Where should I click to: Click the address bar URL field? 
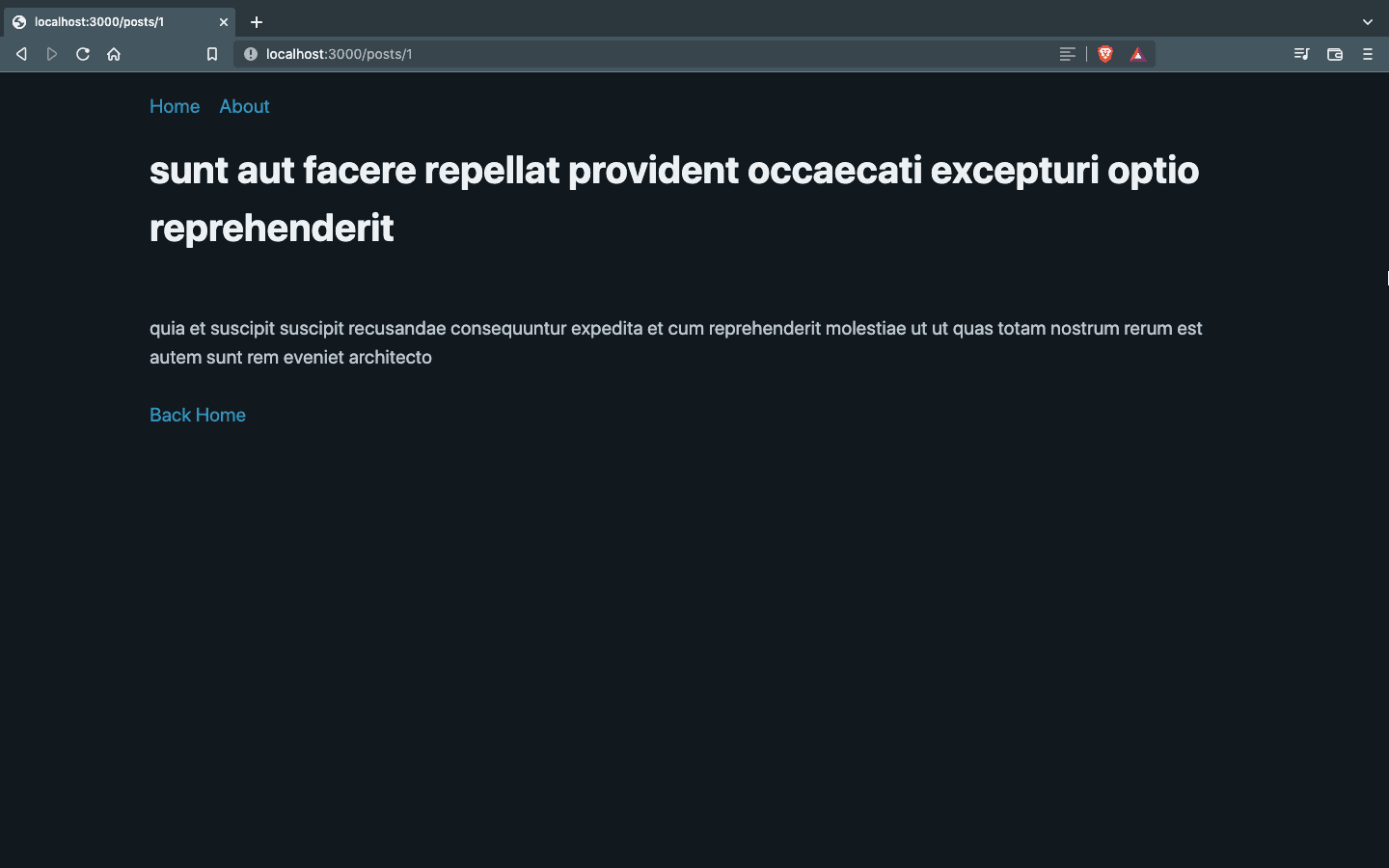point(656,54)
